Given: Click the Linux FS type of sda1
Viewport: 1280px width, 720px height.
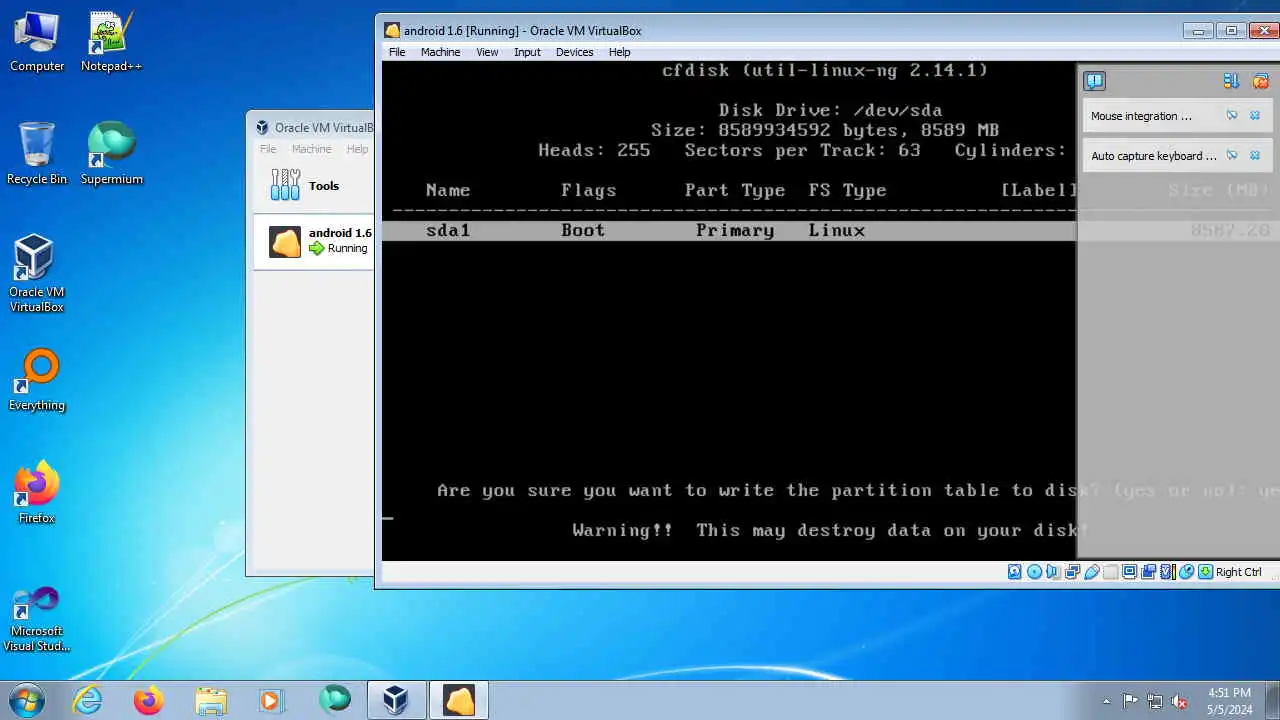Looking at the screenshot, I should (x=837, y=230).
